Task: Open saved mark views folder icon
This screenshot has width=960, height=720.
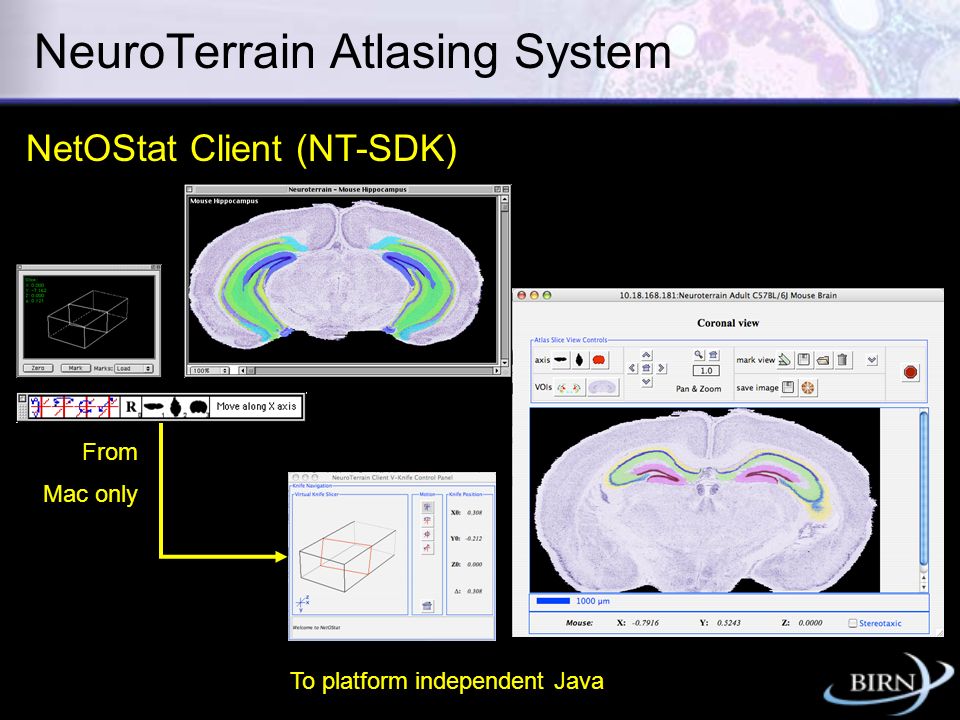Action: (x=823, y=360)
